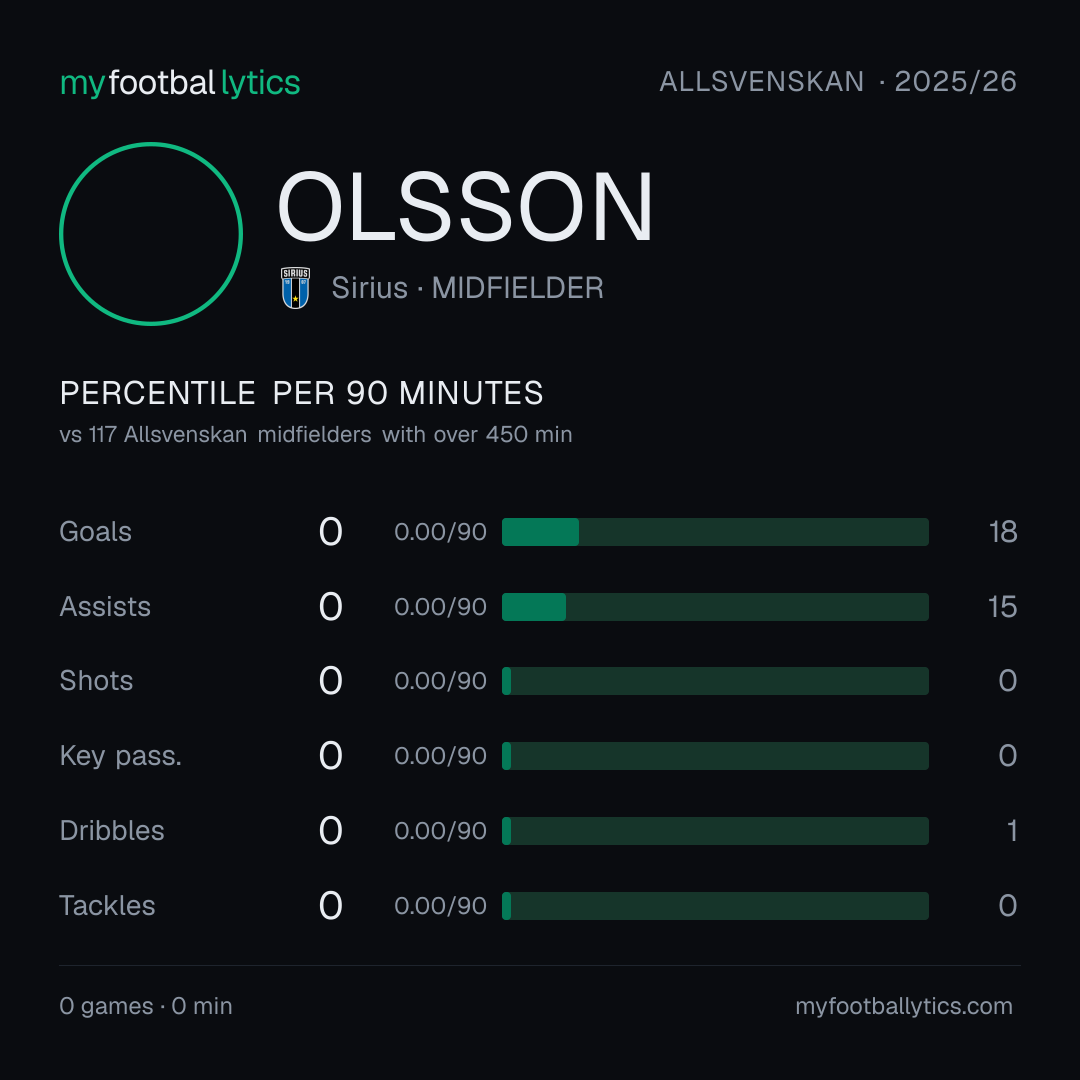
Task: Click the Sirius · MIDFIELDER team text
Action: click(x=468, y=288)
